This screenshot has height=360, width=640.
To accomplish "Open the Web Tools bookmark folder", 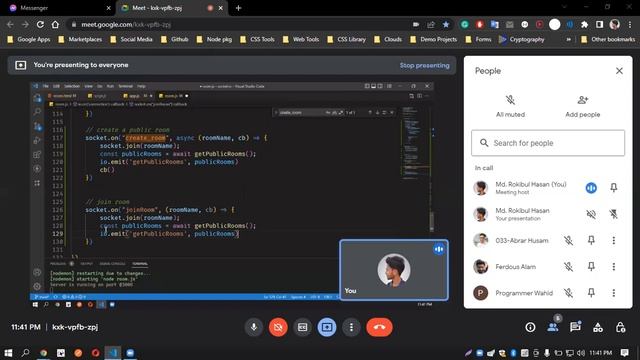I will click(x=301, y=40).
